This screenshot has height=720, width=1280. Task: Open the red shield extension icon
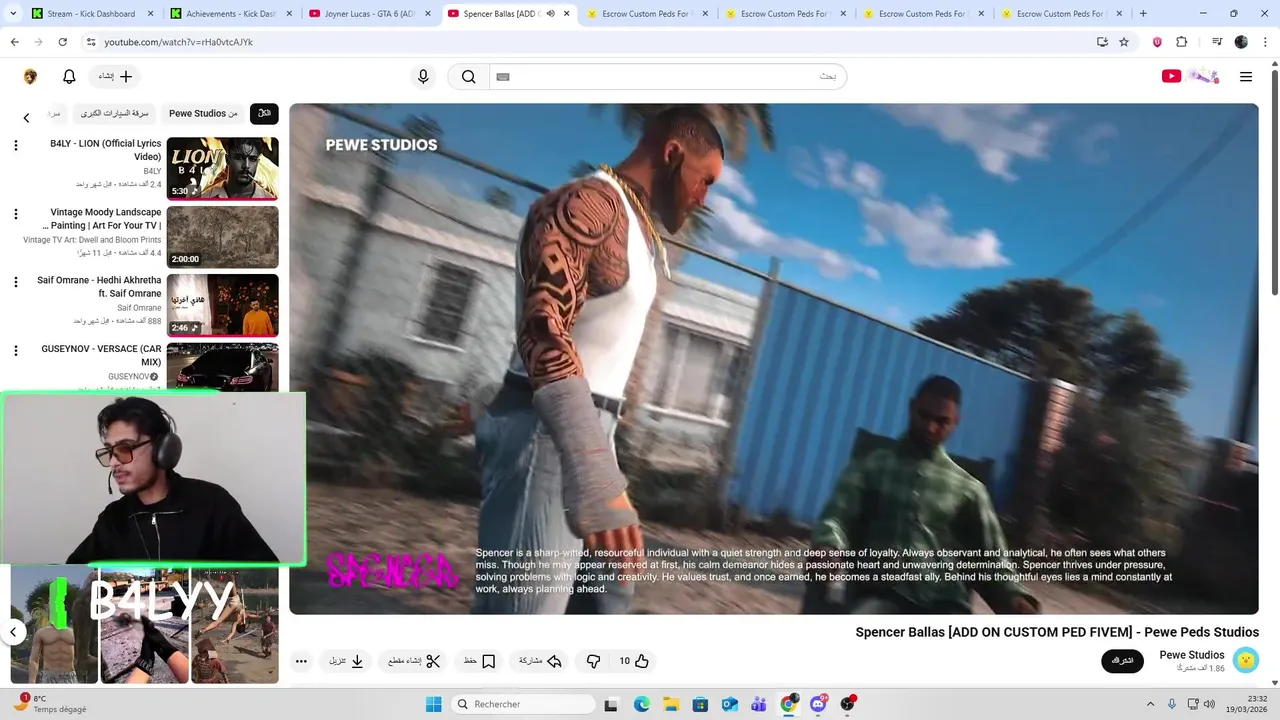1158,42
